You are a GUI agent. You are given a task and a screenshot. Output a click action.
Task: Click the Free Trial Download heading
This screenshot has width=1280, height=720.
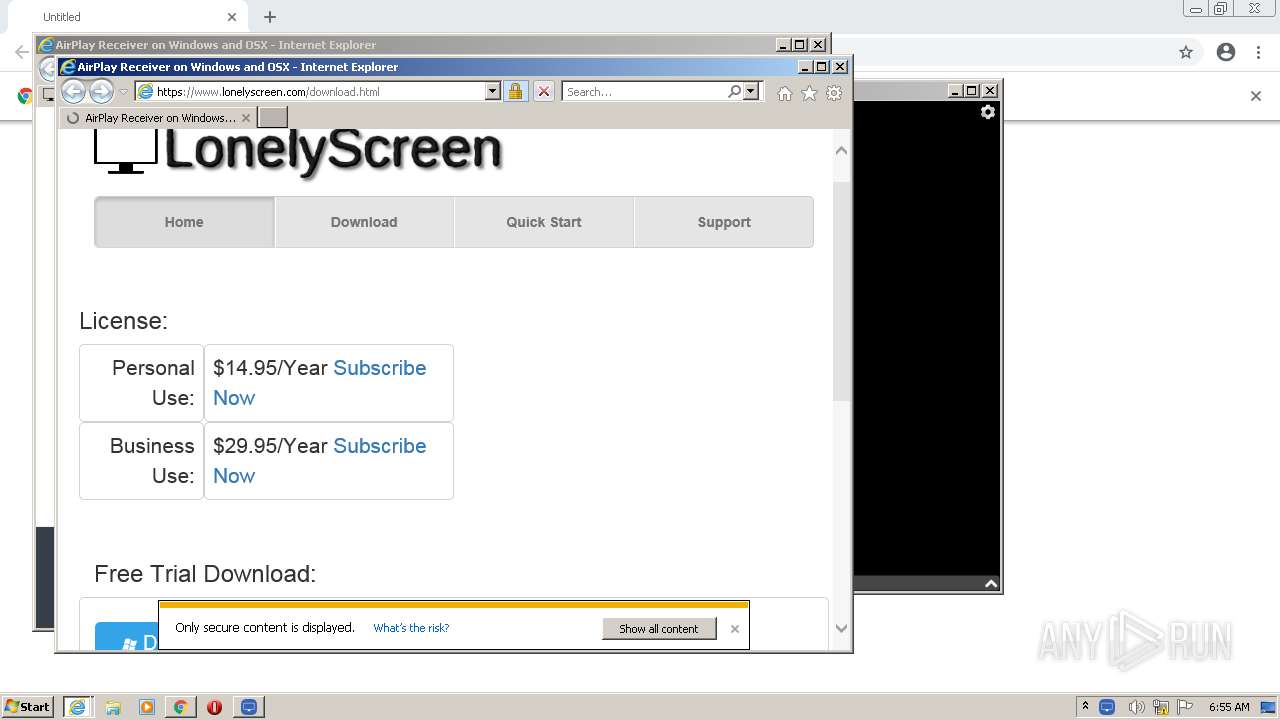click(x=205, y=574)
